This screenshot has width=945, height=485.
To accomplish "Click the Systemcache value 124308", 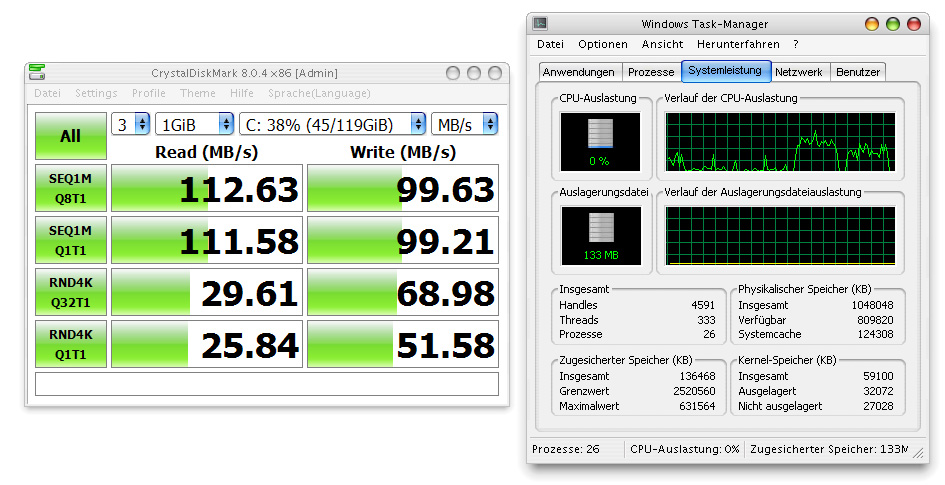I will pos(875,334).
